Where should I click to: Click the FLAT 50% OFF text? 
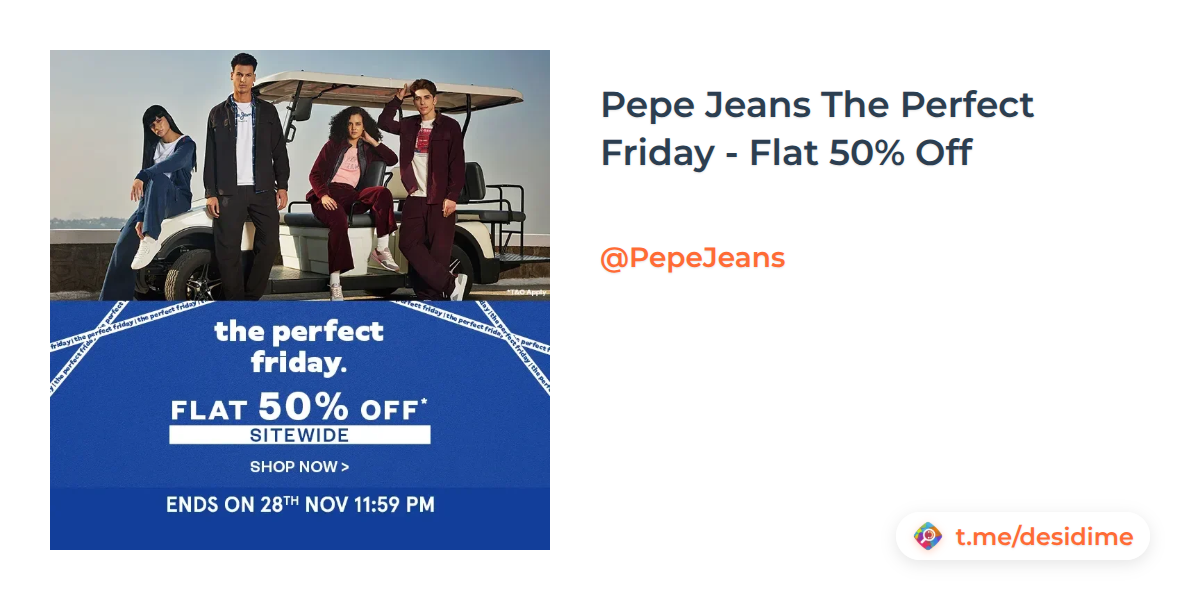(299, 408)
